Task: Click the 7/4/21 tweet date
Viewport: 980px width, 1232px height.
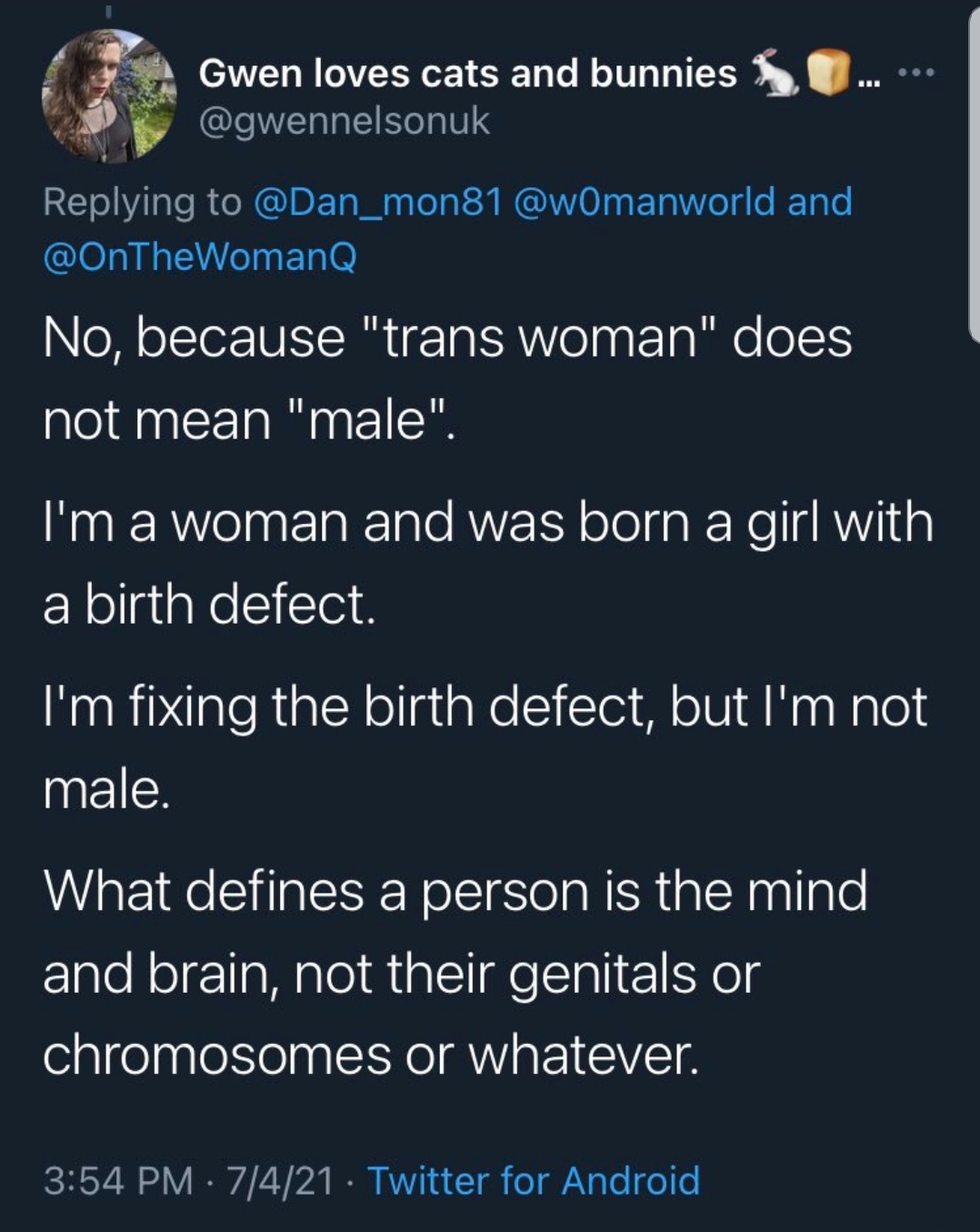Action: [x=281, y=1180]
